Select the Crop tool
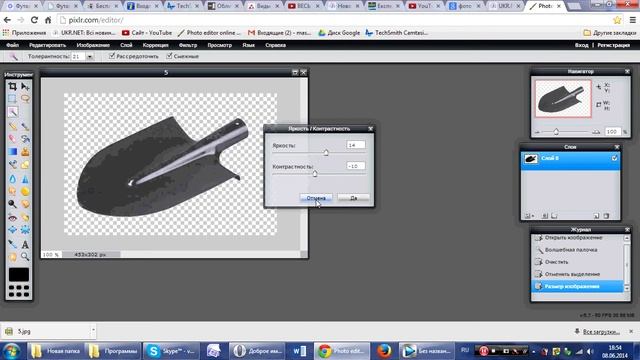 (x=13, y=86)
